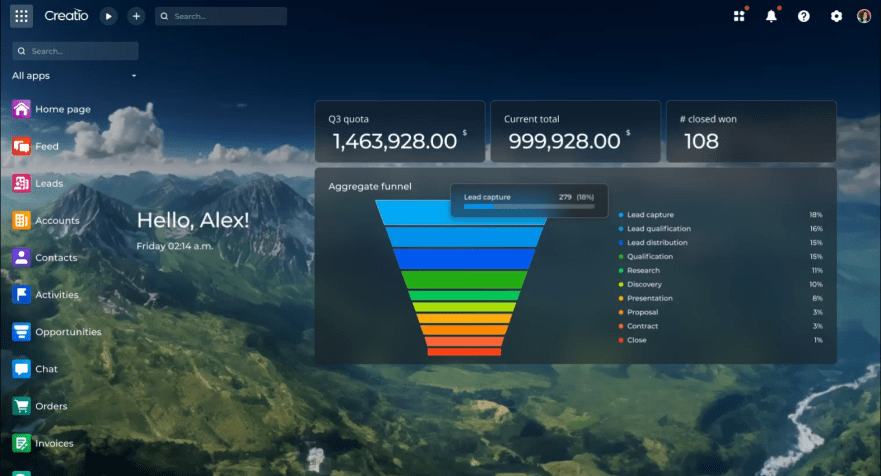Click the run process play button
The width and height of the screenshot is (881, 476).
(x=109, y=16)
